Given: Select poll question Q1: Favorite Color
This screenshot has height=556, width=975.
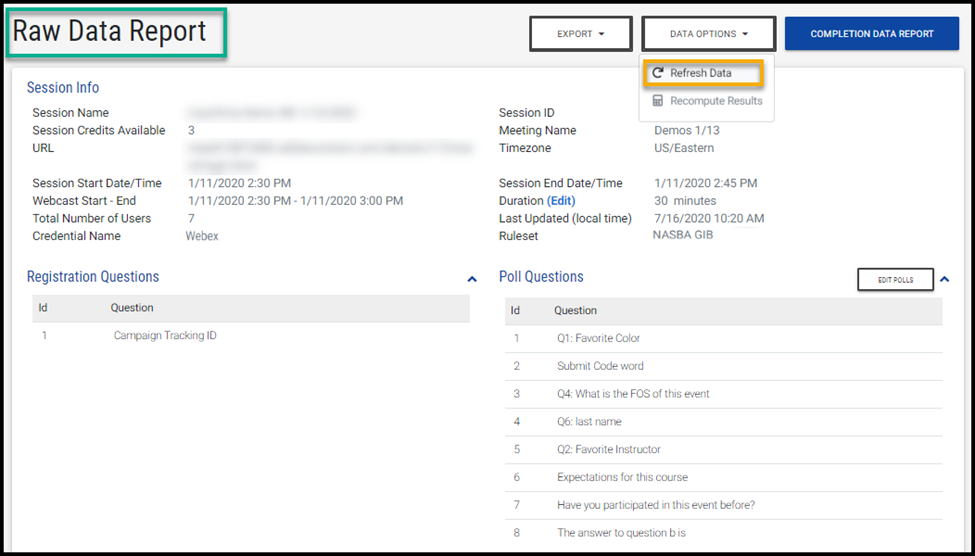Looking at the screenshot, I should click(598, 338).
